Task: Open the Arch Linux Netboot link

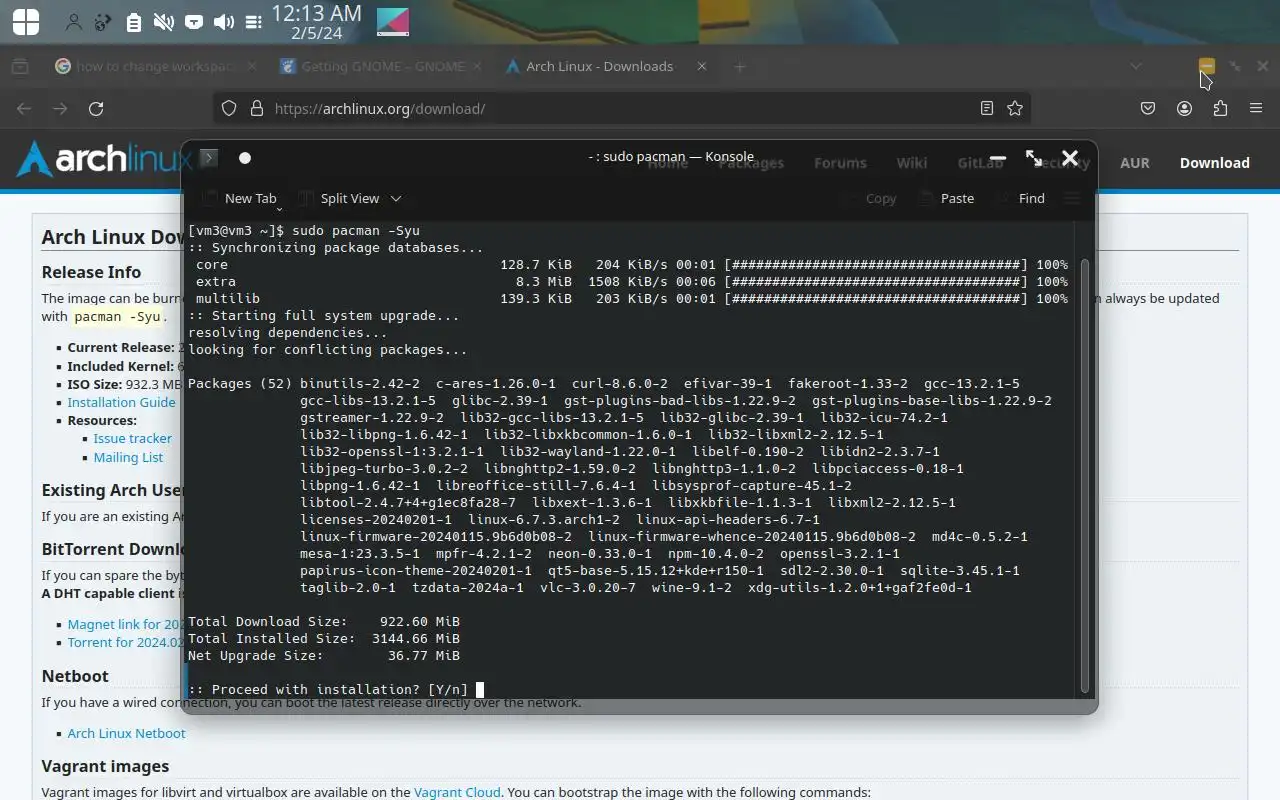Action: [126, 733]
